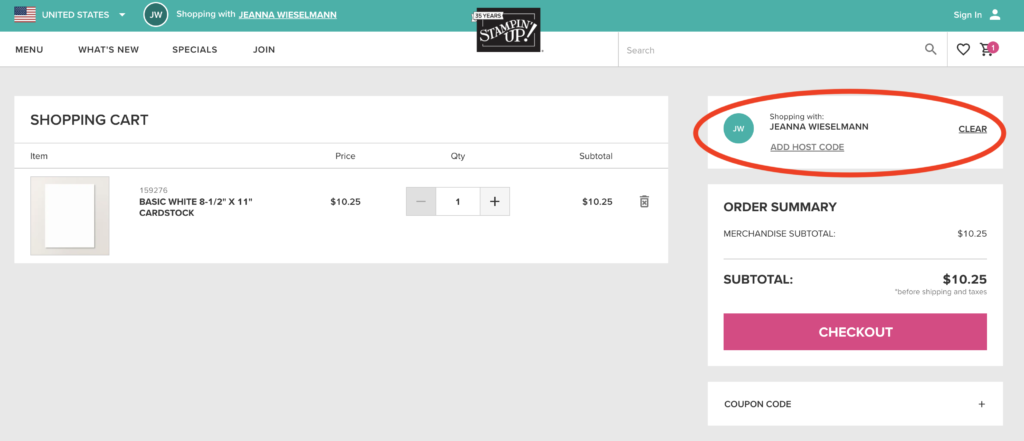Open the shopping cart icon
Image resolution: width=1024 pixels, height=441 pixels.
click(x=988, y=49)
